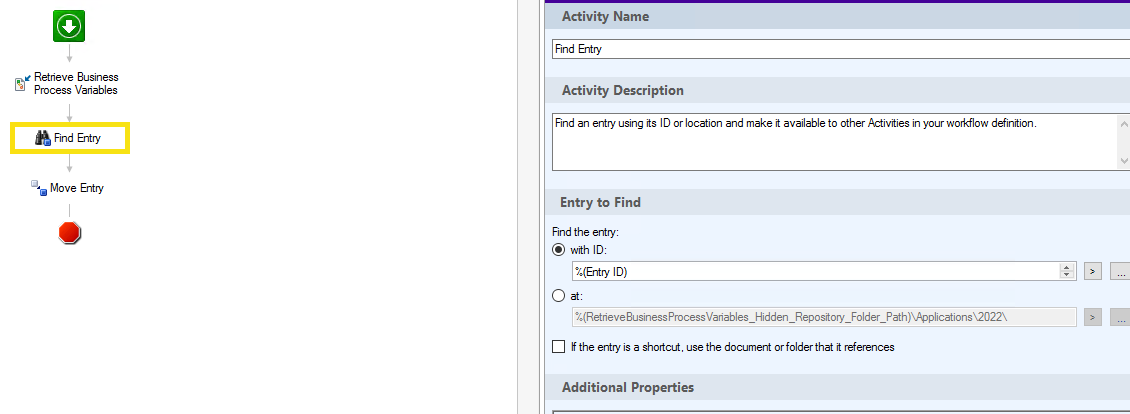Screen dimensions: 1130x414
Task: Click the browse ellipsis button beside Entry ID field
Action: (1121, 271)
